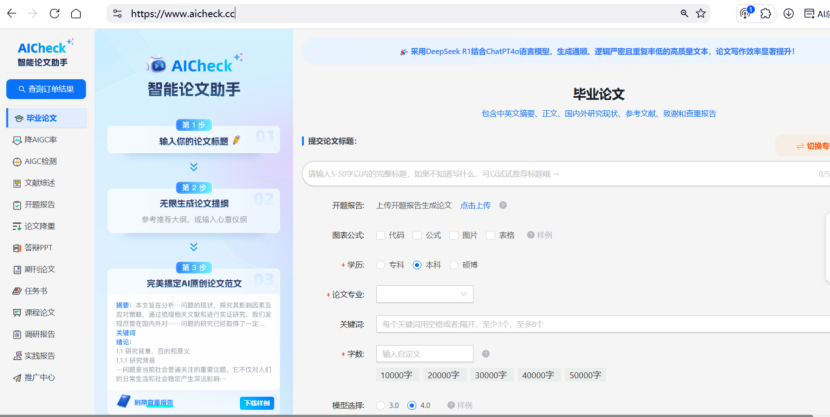The width and height of the screenshot is (830, 417).
Task: Click the 任务书 sidebar icon
Action: tap(16, 291)
